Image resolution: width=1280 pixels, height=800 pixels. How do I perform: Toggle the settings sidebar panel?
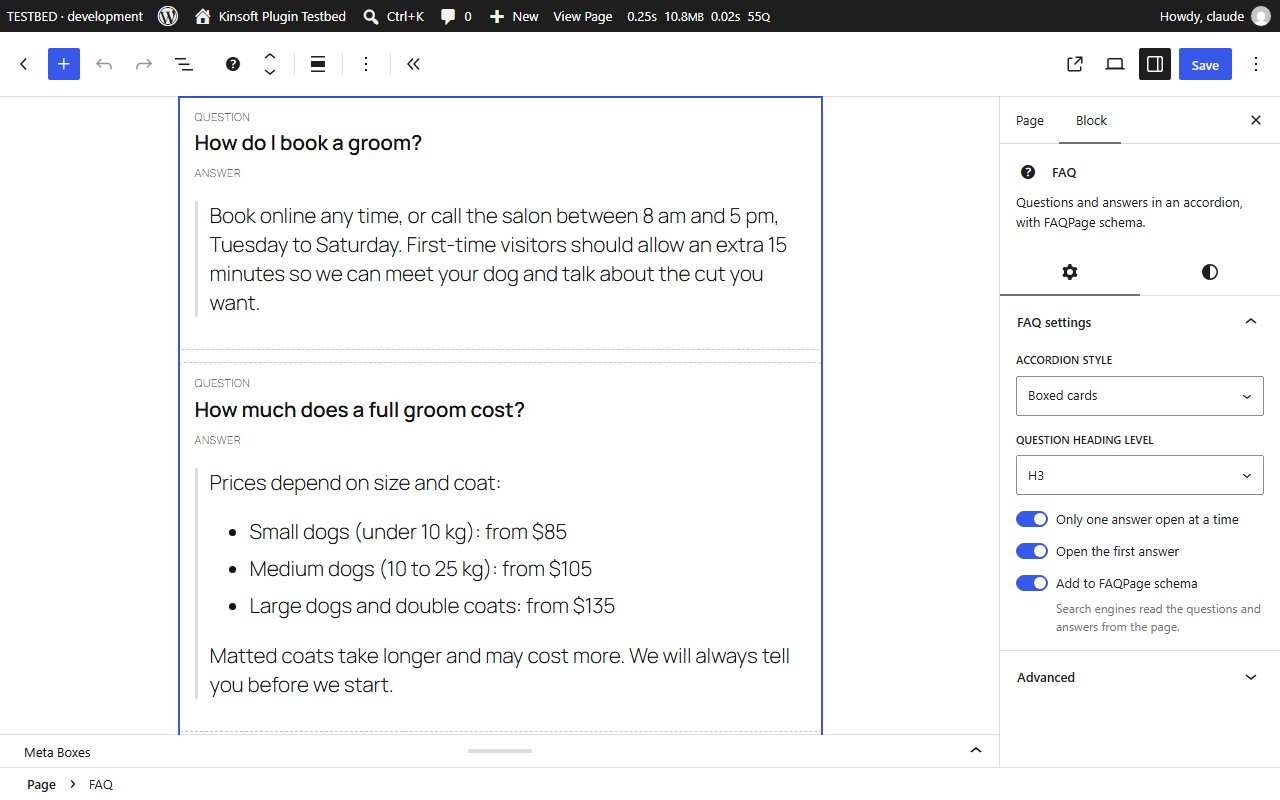1155,64
